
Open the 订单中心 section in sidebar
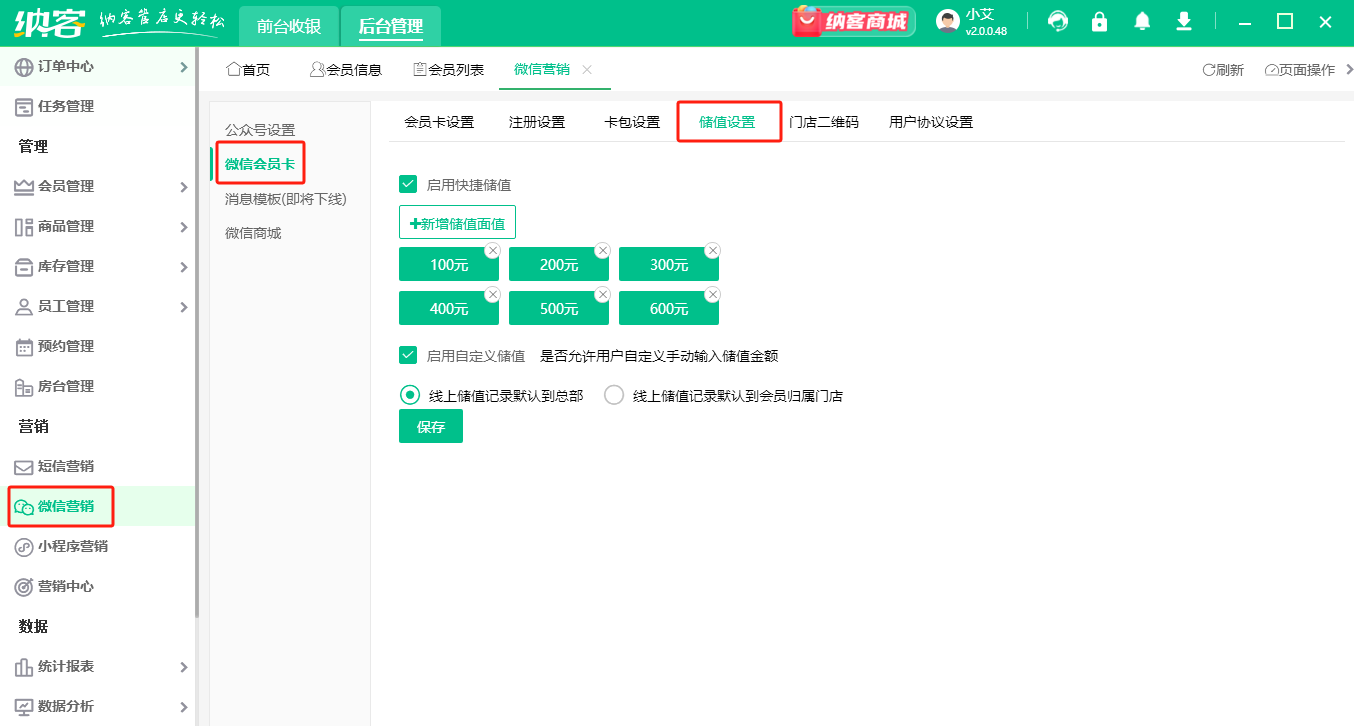[60, 66]
